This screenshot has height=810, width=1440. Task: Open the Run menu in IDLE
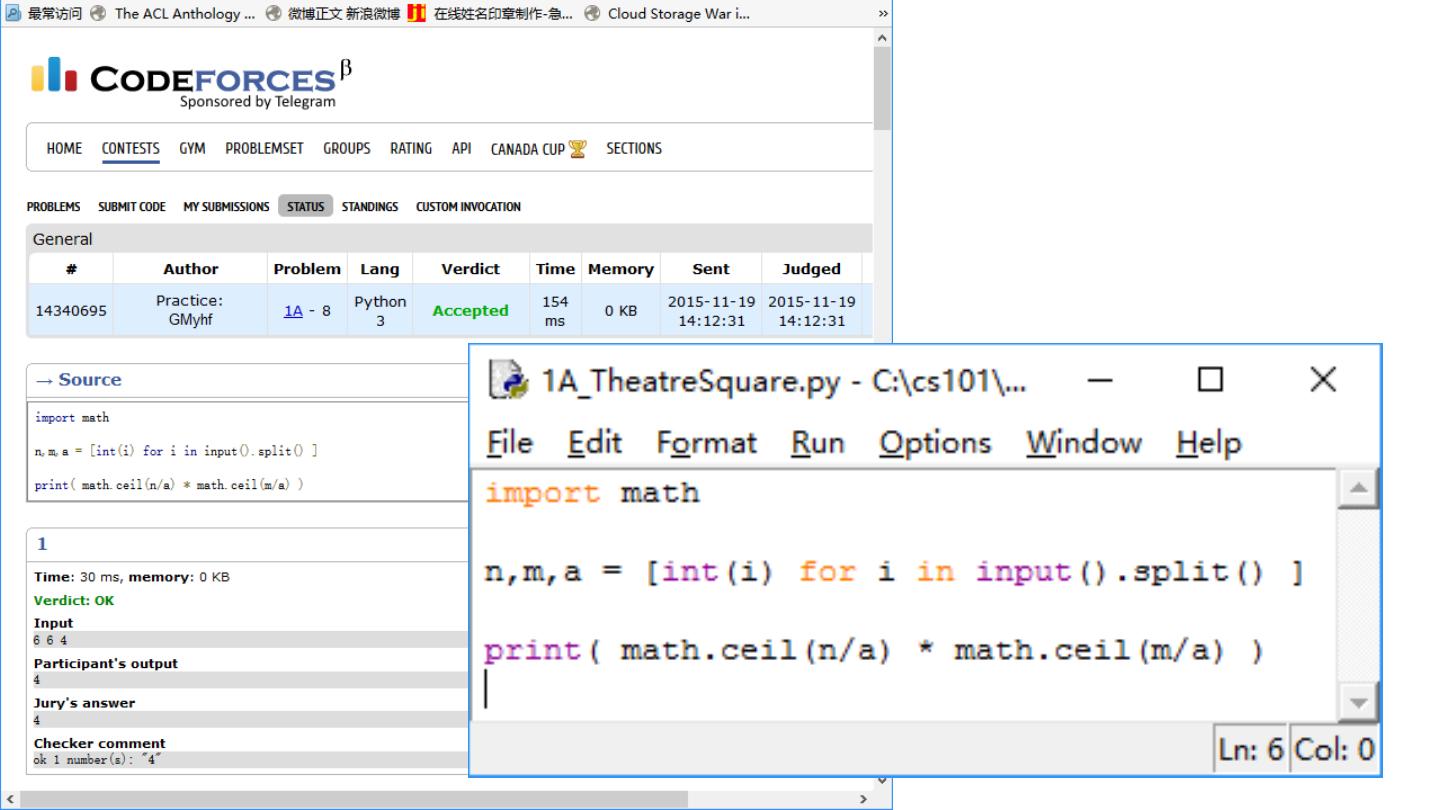click(817, 443)
